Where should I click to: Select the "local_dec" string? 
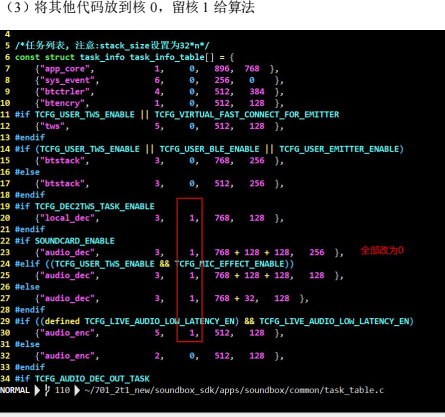point(67,218)
